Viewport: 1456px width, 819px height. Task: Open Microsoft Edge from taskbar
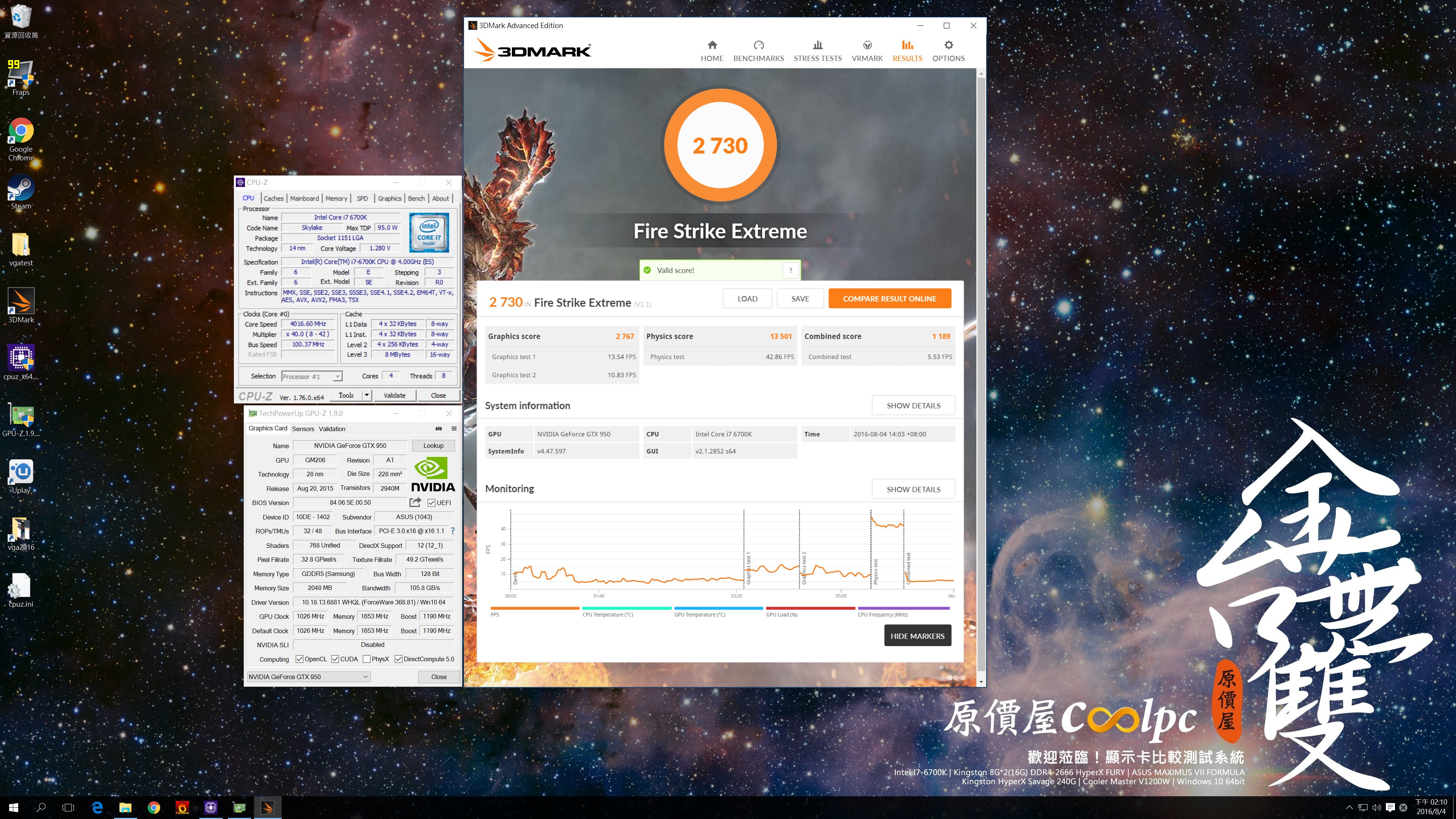(x=97, y=807)
